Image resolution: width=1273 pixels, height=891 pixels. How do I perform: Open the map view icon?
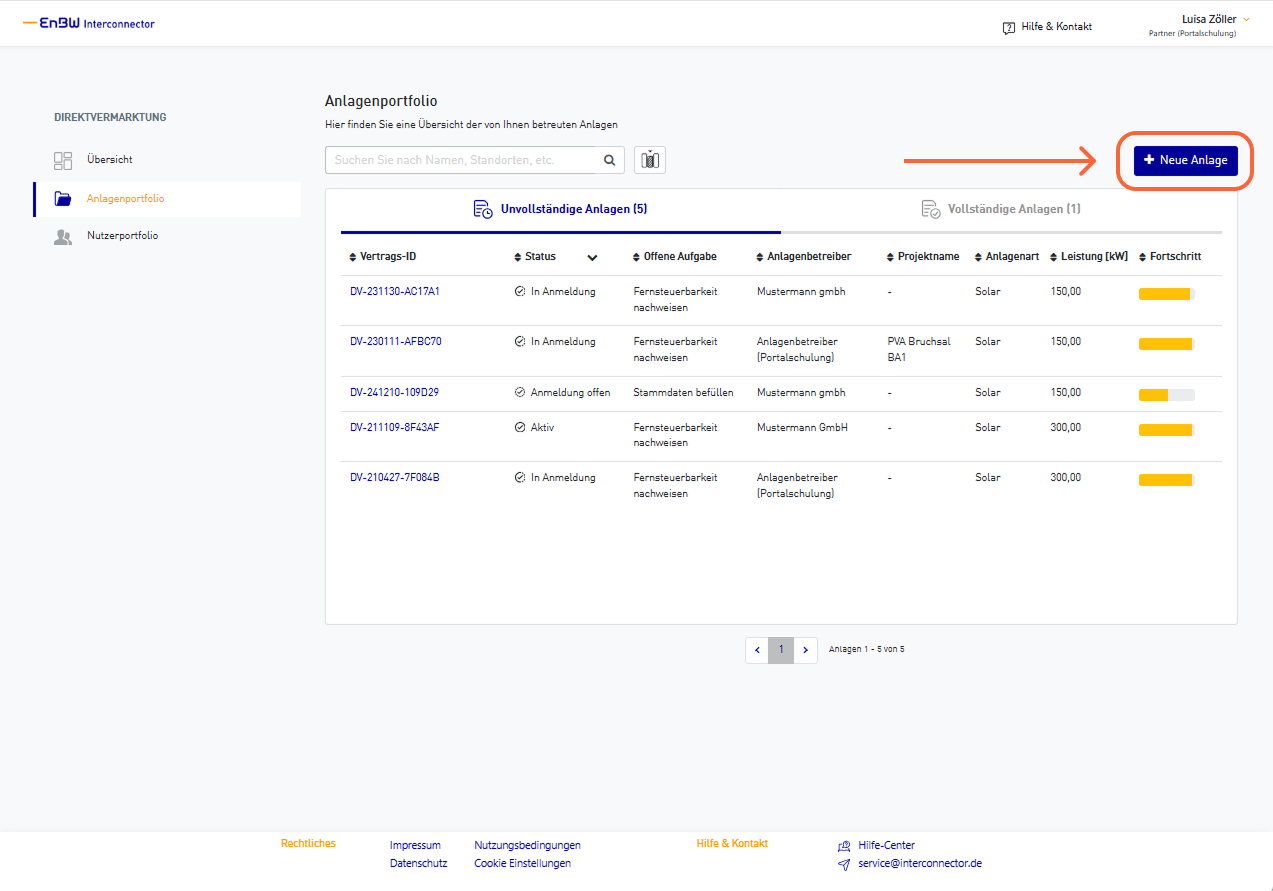[x=650, y=160]
